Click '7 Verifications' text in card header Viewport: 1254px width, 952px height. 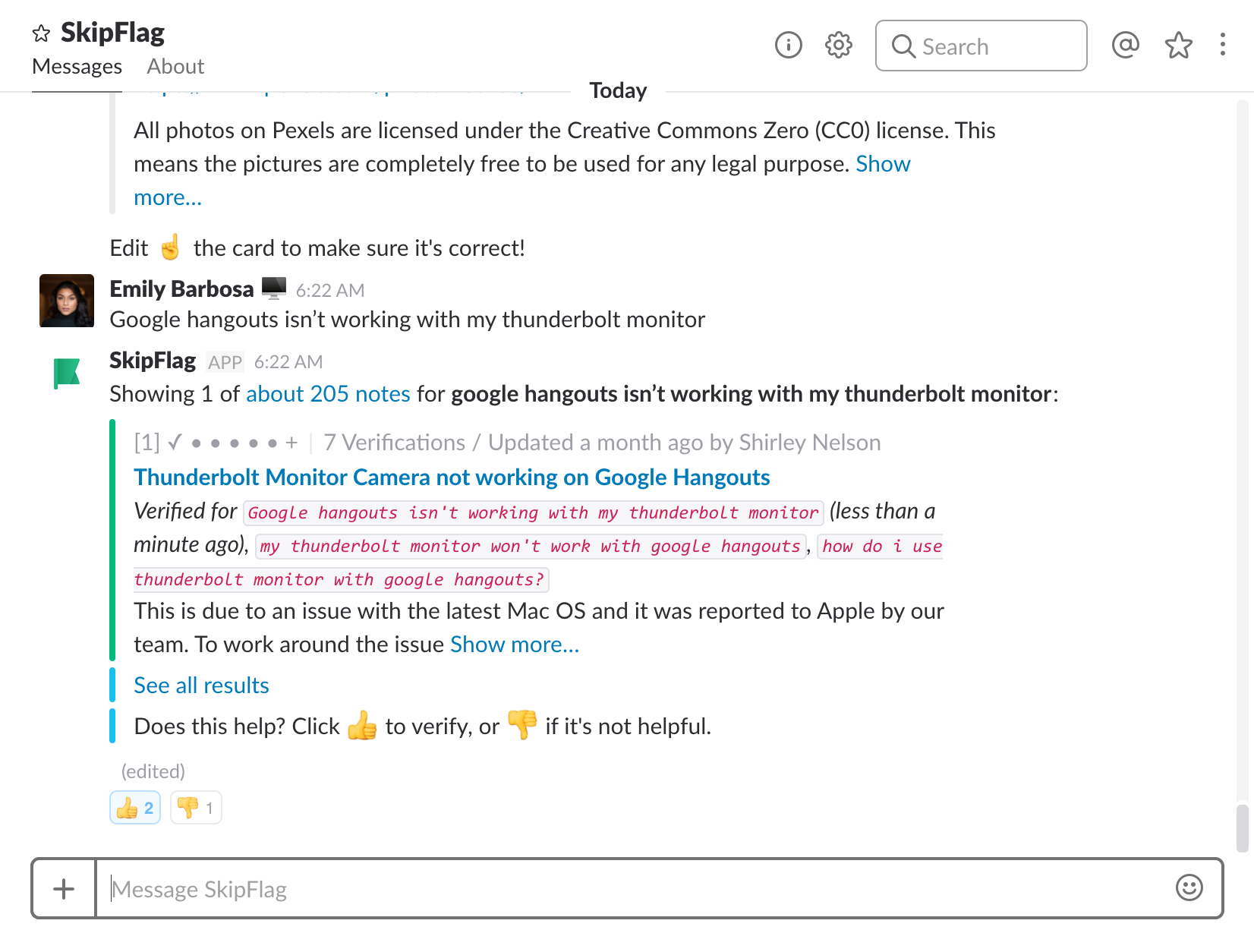coord(395,443)
